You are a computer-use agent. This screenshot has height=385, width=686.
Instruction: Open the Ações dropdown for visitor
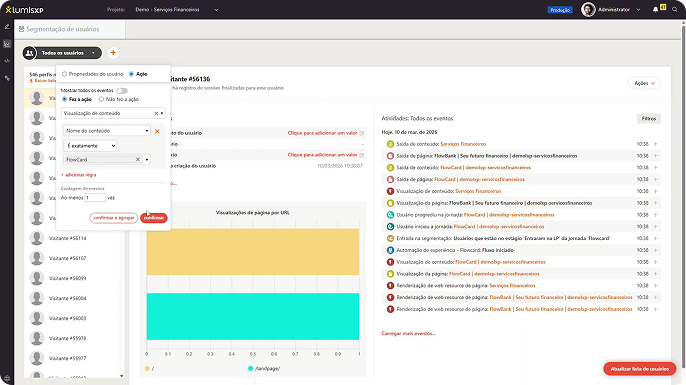click(x=644, y=83)
